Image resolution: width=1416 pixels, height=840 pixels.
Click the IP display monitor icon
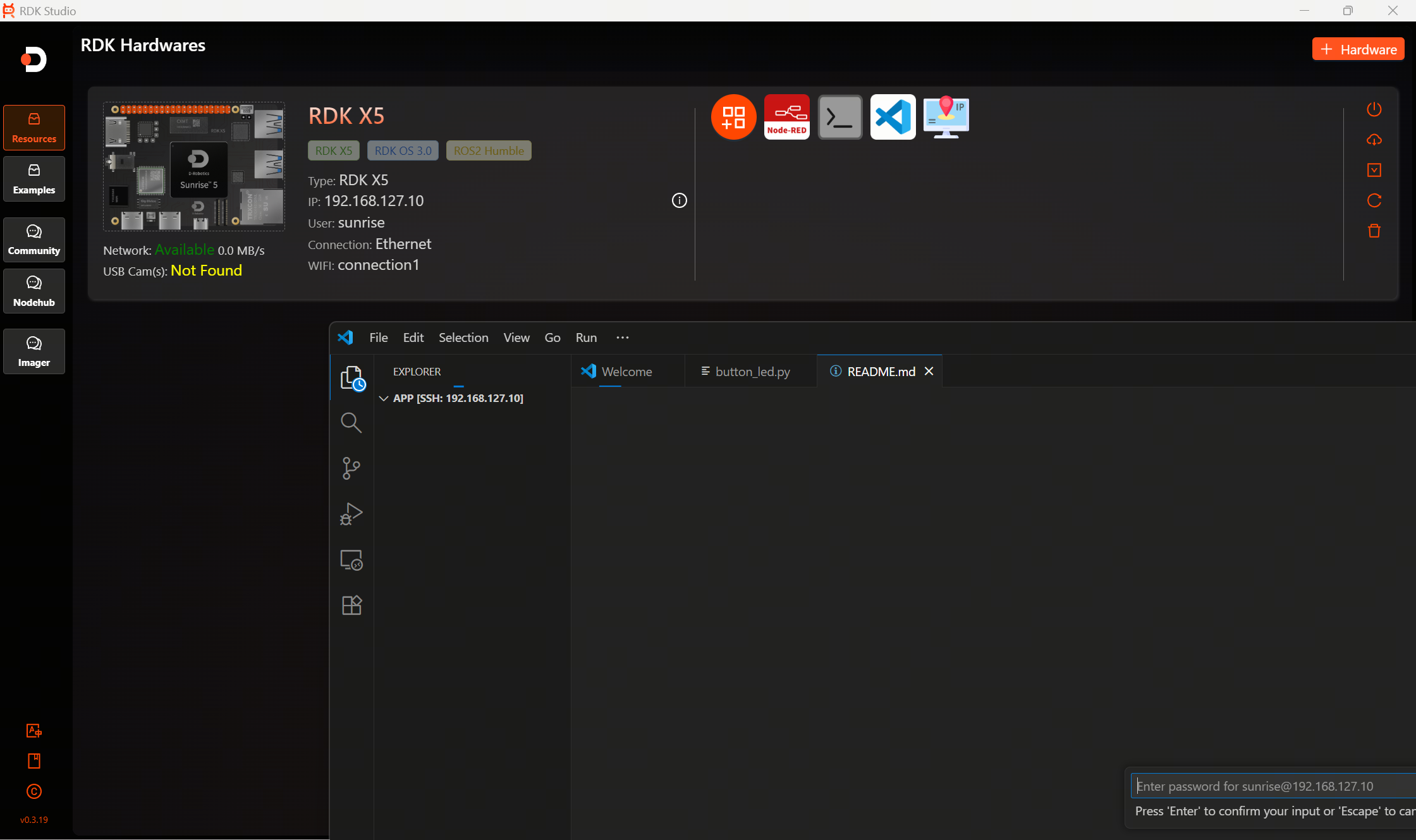click(946, 117)
